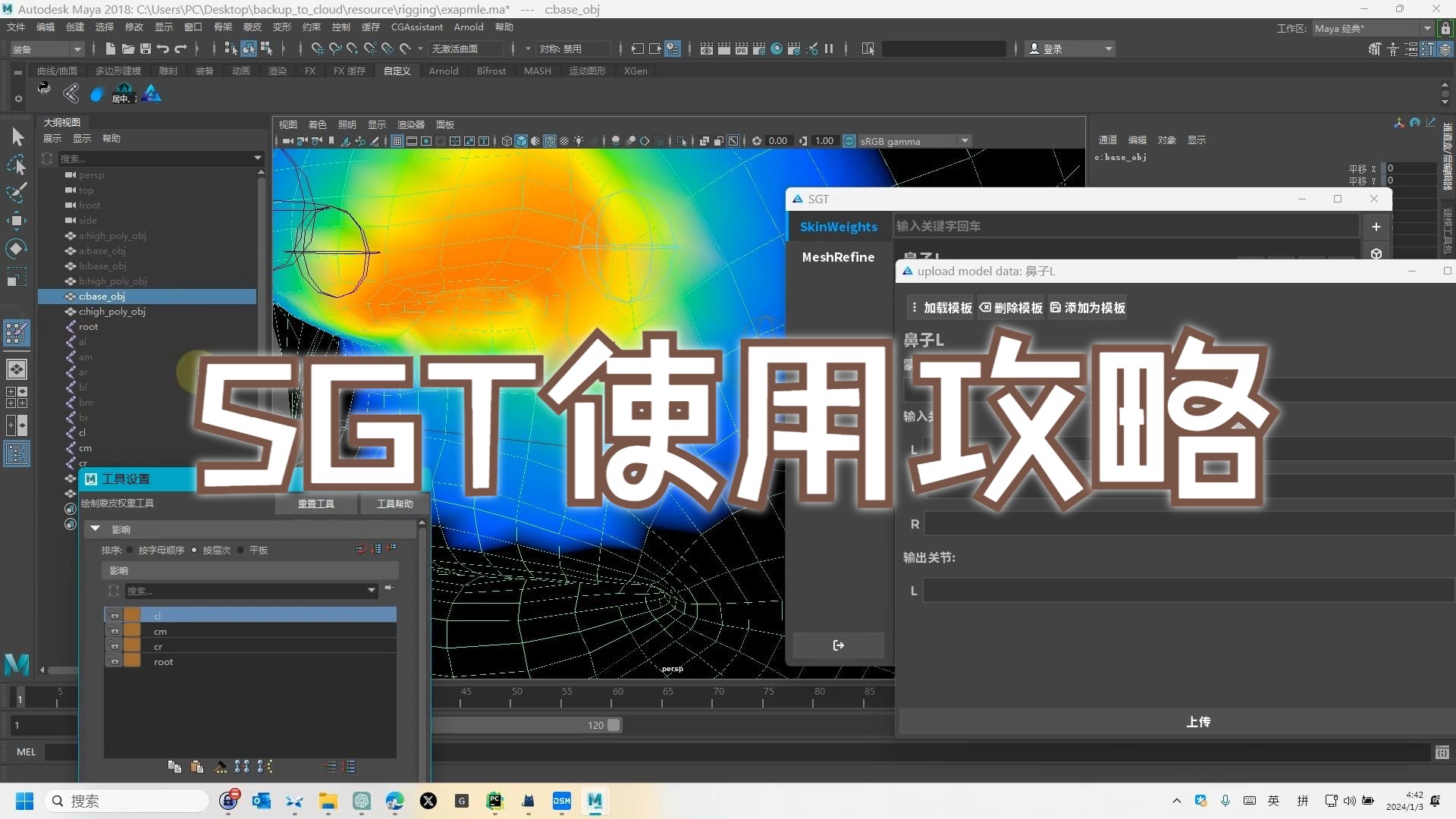Click the New Scene icon in the toolbar
This screenshot has height=819, width=1456.
pos(111,49)
